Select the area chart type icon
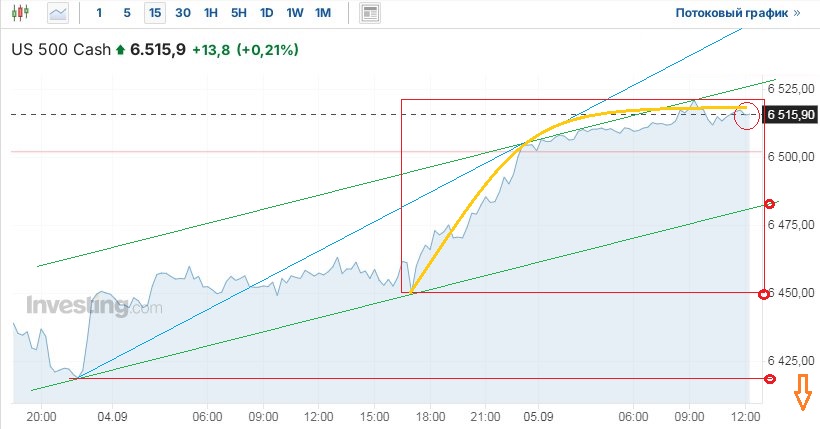Screen dimensions: 820x429 (59, 13)
